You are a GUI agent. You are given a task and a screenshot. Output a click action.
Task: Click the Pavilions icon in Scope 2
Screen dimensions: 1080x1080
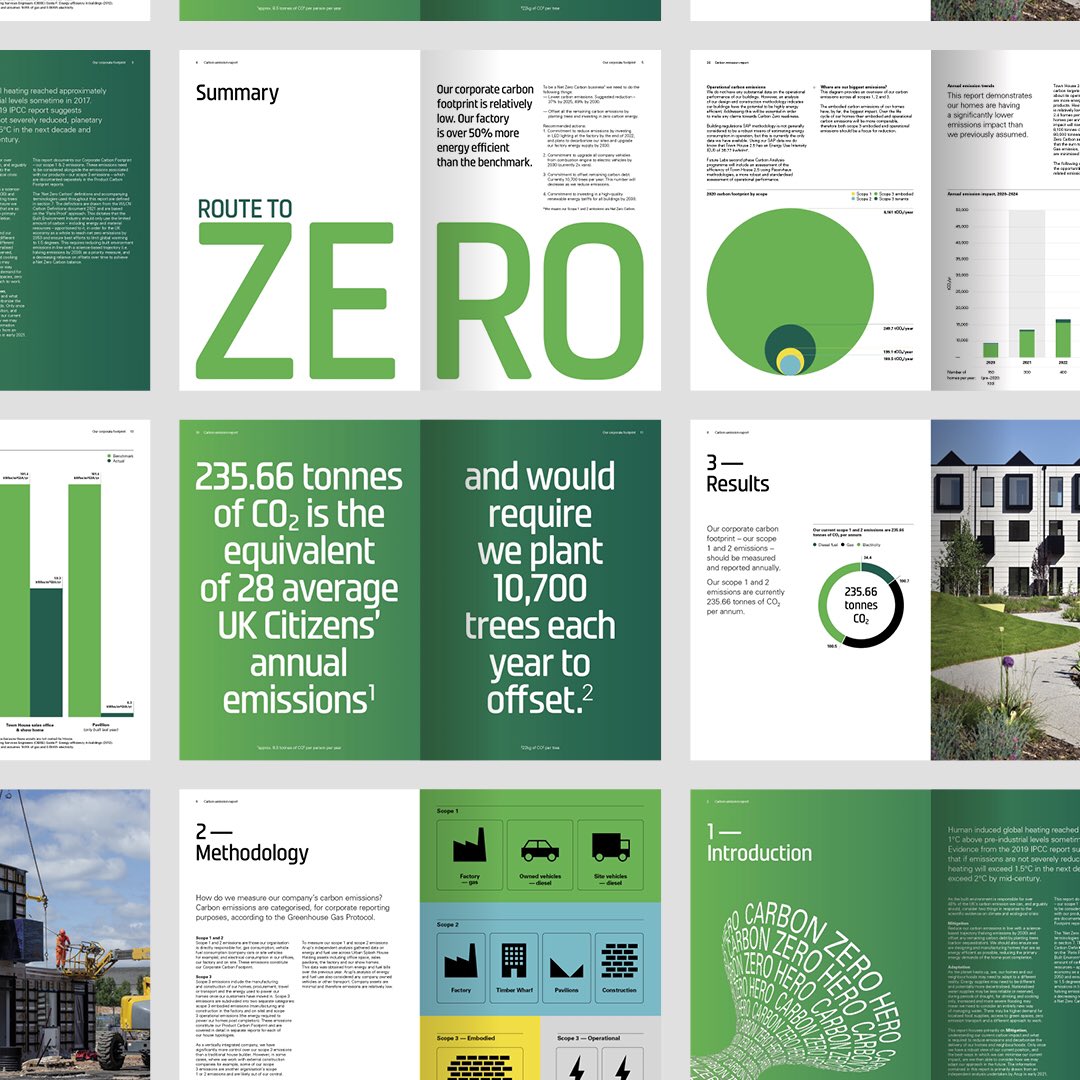click(566, 966)
